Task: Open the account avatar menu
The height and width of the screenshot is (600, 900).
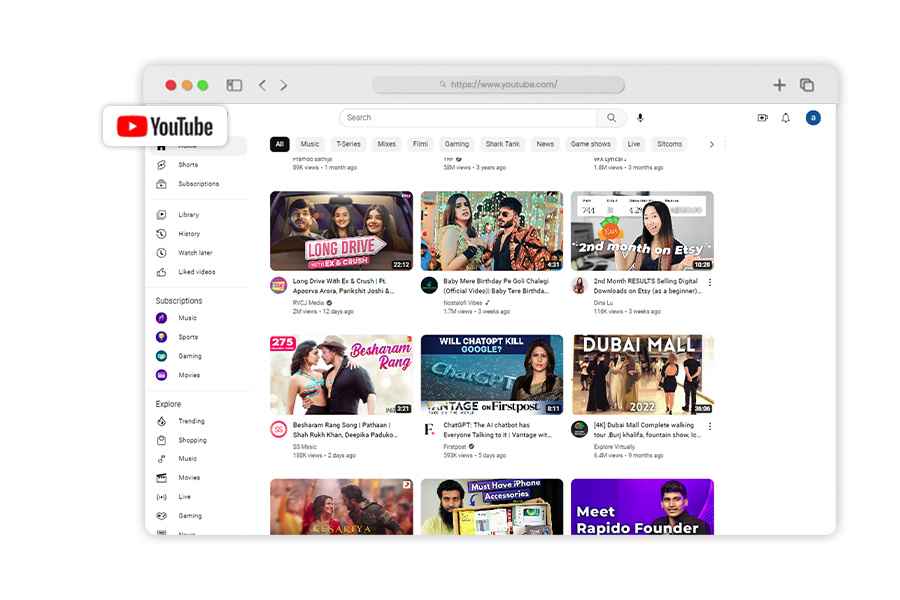Action: [x=813, y=118]
